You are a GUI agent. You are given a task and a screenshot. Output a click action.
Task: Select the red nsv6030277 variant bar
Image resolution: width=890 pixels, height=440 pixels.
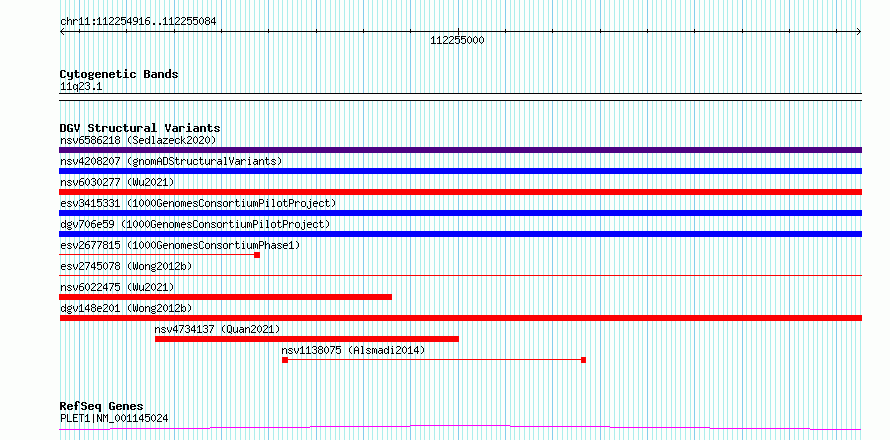tap(460, 192)
